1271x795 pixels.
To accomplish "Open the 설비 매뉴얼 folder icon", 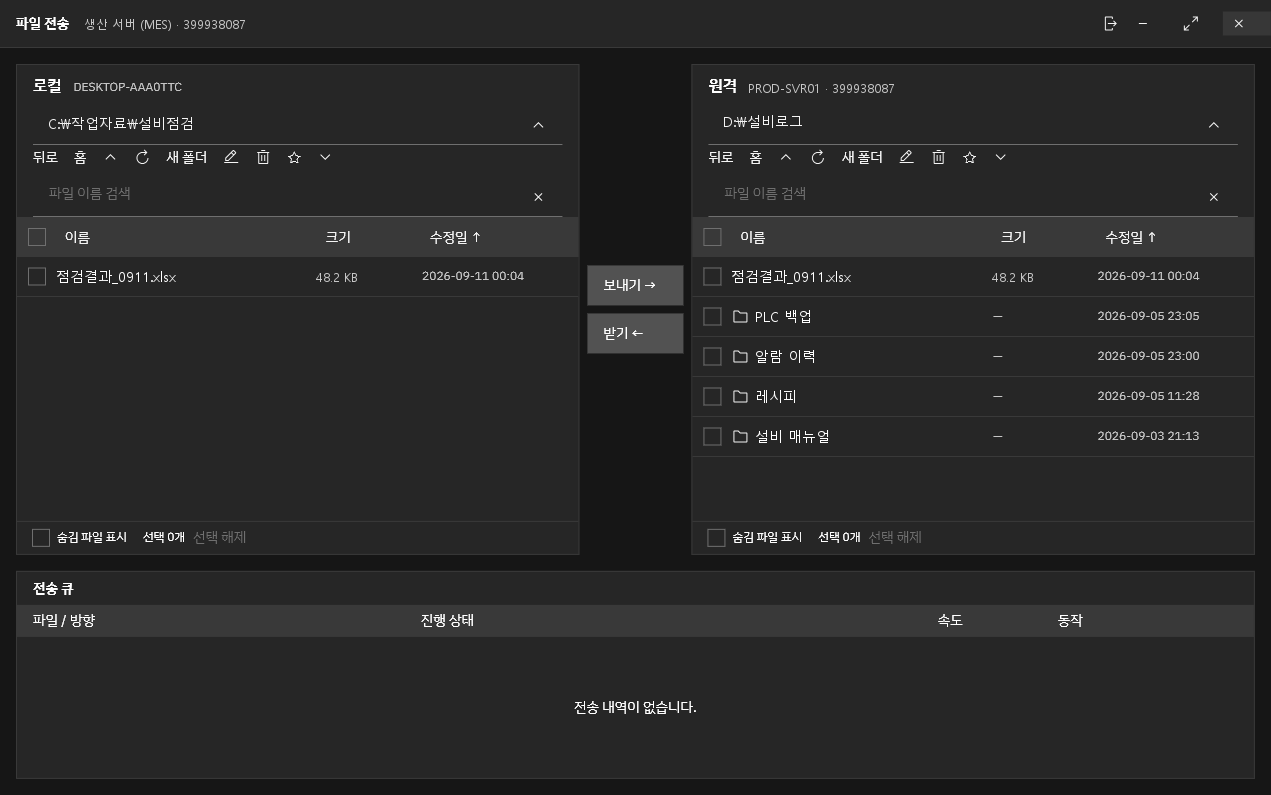I will click(740, 436).
